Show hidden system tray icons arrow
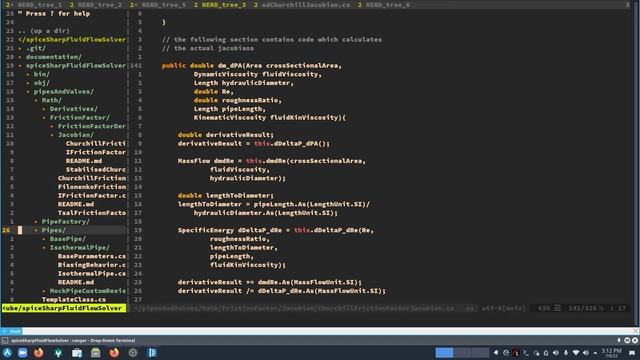Screen dimensions: 640x360 595,353
